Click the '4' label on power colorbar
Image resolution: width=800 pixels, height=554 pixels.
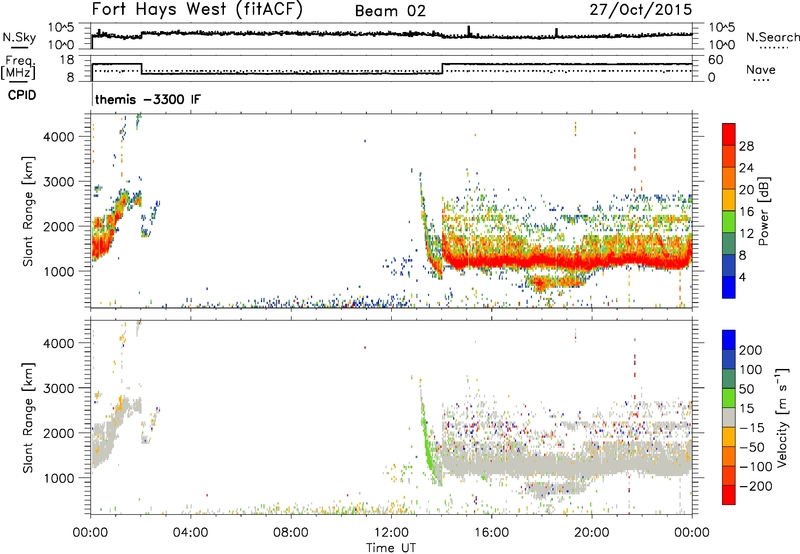pyautogui.click(x=743, y=277)
